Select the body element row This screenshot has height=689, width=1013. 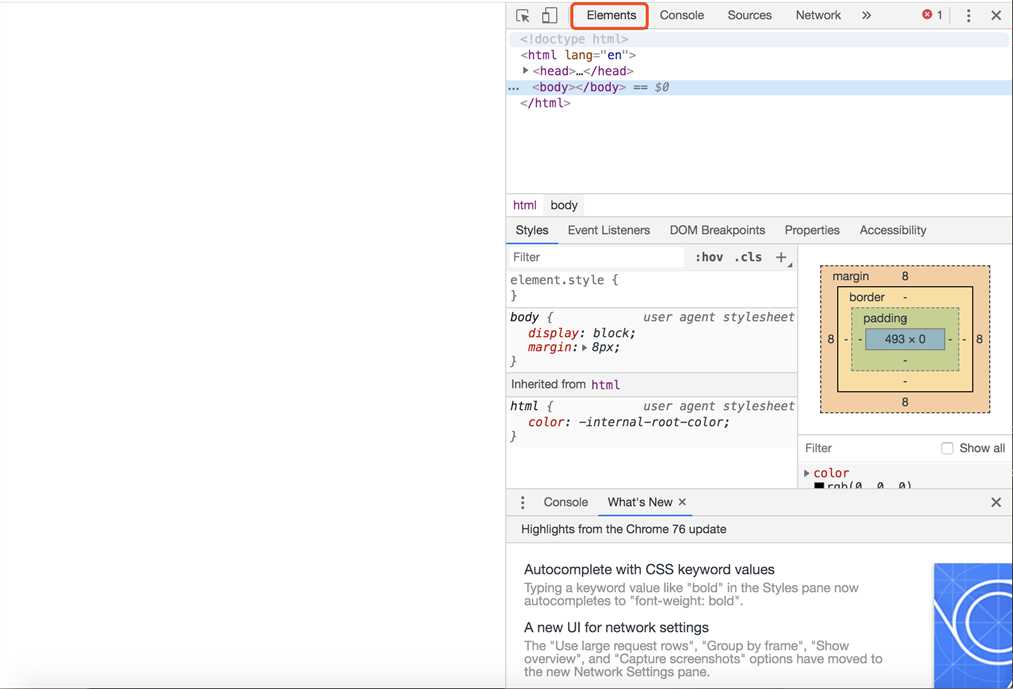(x=759, y=87)
